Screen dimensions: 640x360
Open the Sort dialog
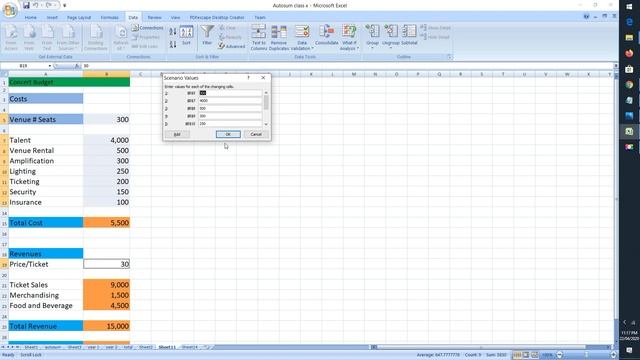click(x=187, y=36)
